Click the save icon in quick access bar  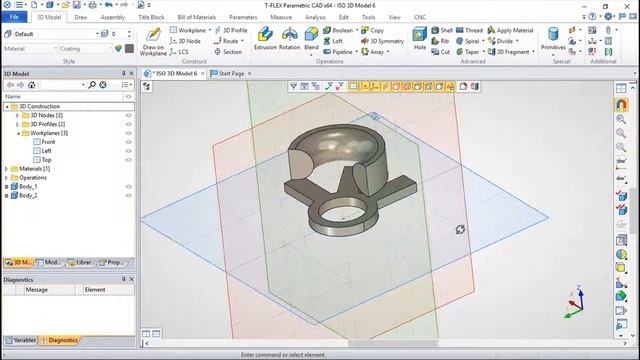pos(77,5)
